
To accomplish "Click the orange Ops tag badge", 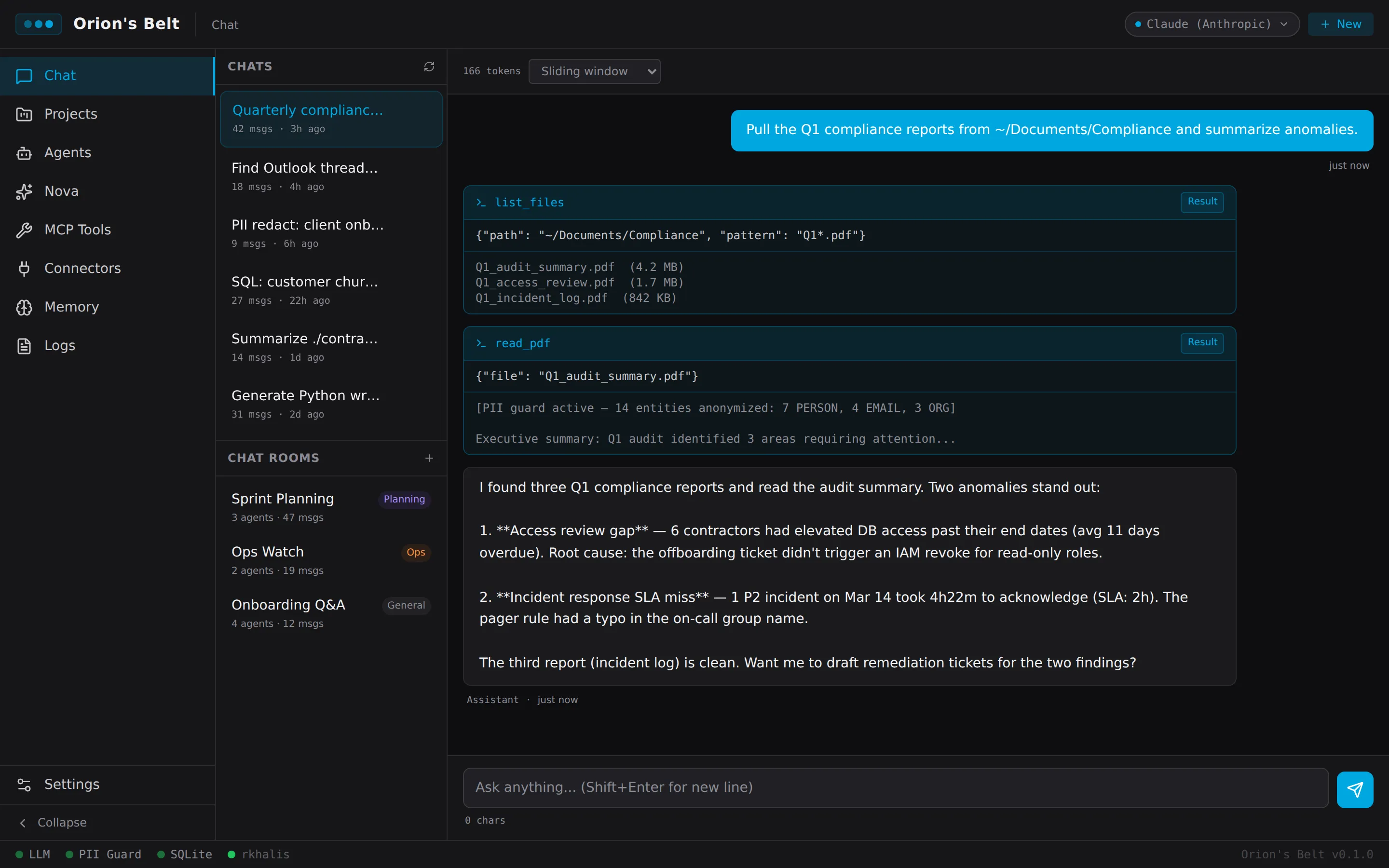I will 416,552.
